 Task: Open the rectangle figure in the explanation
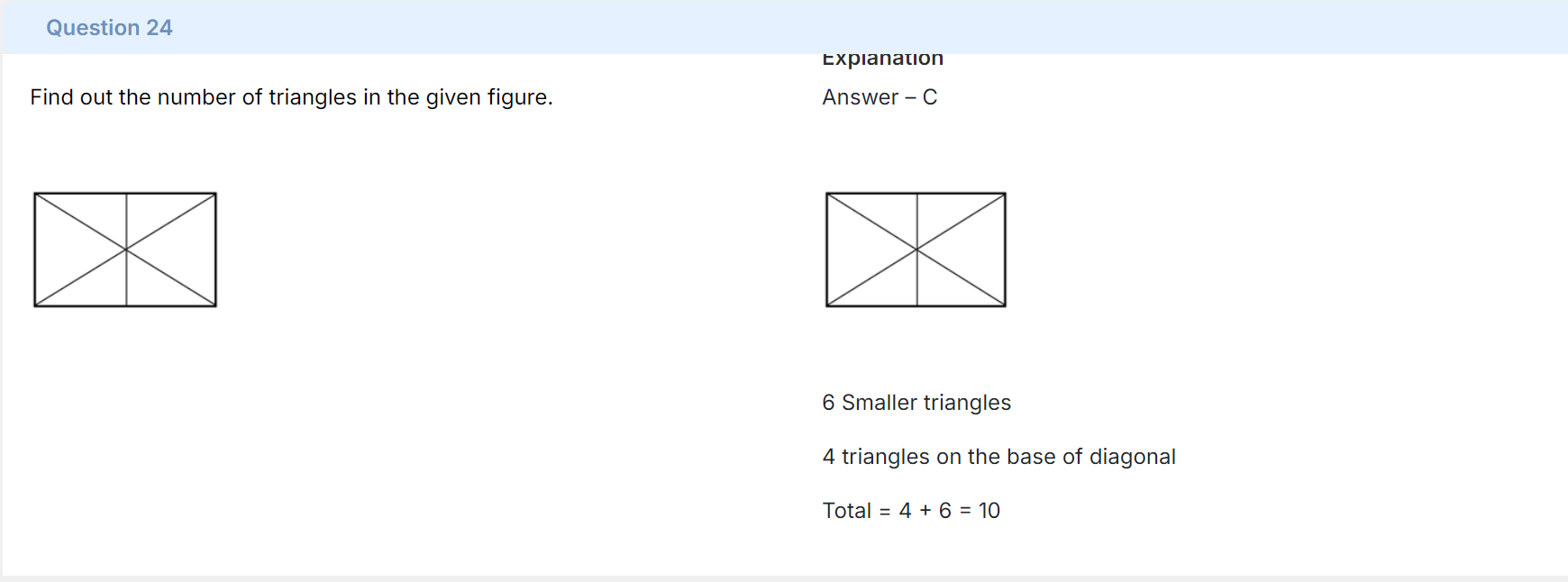click(916, 250)
